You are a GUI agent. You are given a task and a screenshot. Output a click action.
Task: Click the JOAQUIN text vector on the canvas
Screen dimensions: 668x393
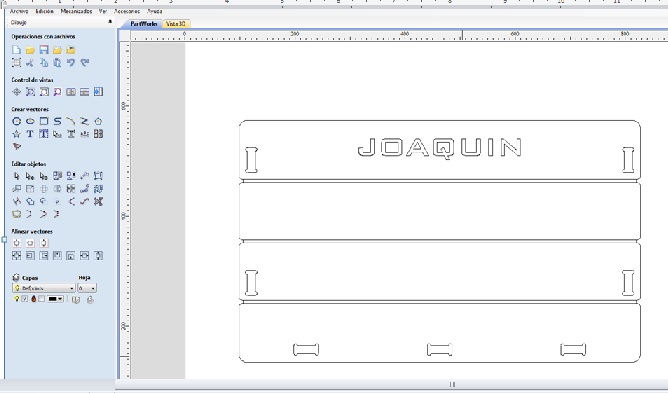pyautogui.click(x=439, y=148)
